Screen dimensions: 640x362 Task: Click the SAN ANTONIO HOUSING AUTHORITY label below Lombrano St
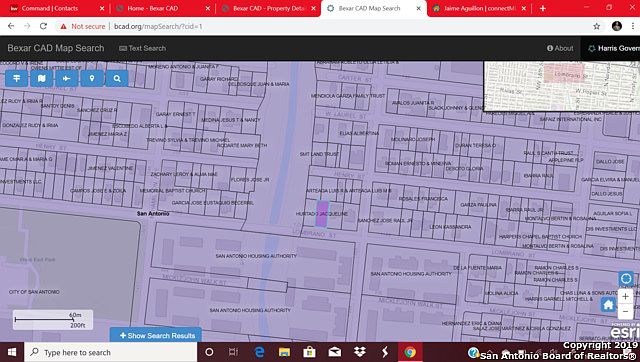click(256, 256)
